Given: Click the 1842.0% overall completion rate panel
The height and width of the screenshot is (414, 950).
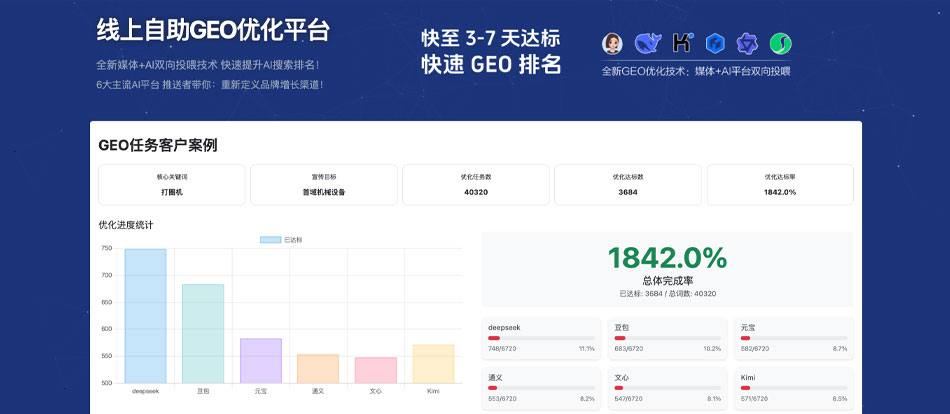Looking at the screenshot, I should 667,269.
